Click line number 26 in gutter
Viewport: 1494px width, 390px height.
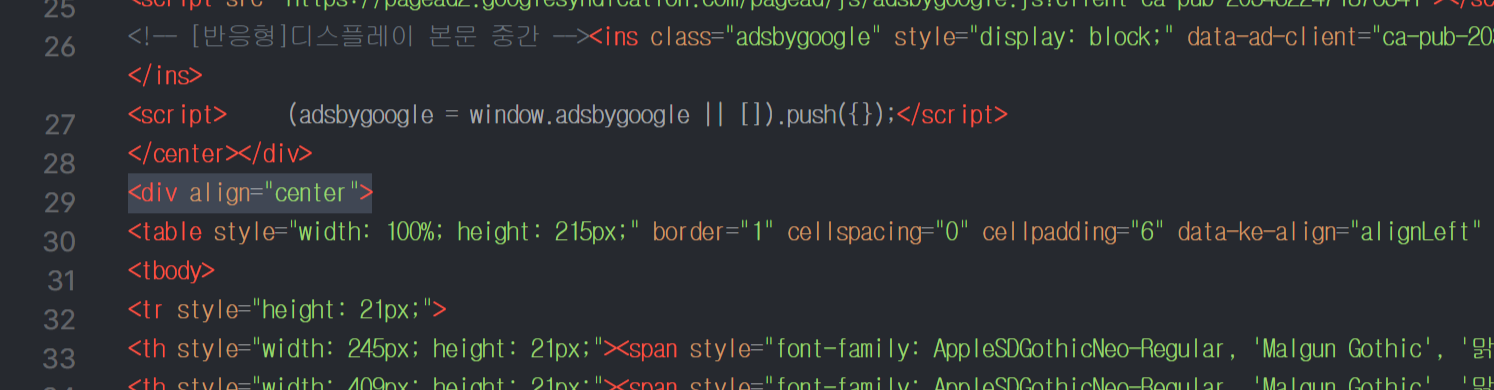coord(60,47)
